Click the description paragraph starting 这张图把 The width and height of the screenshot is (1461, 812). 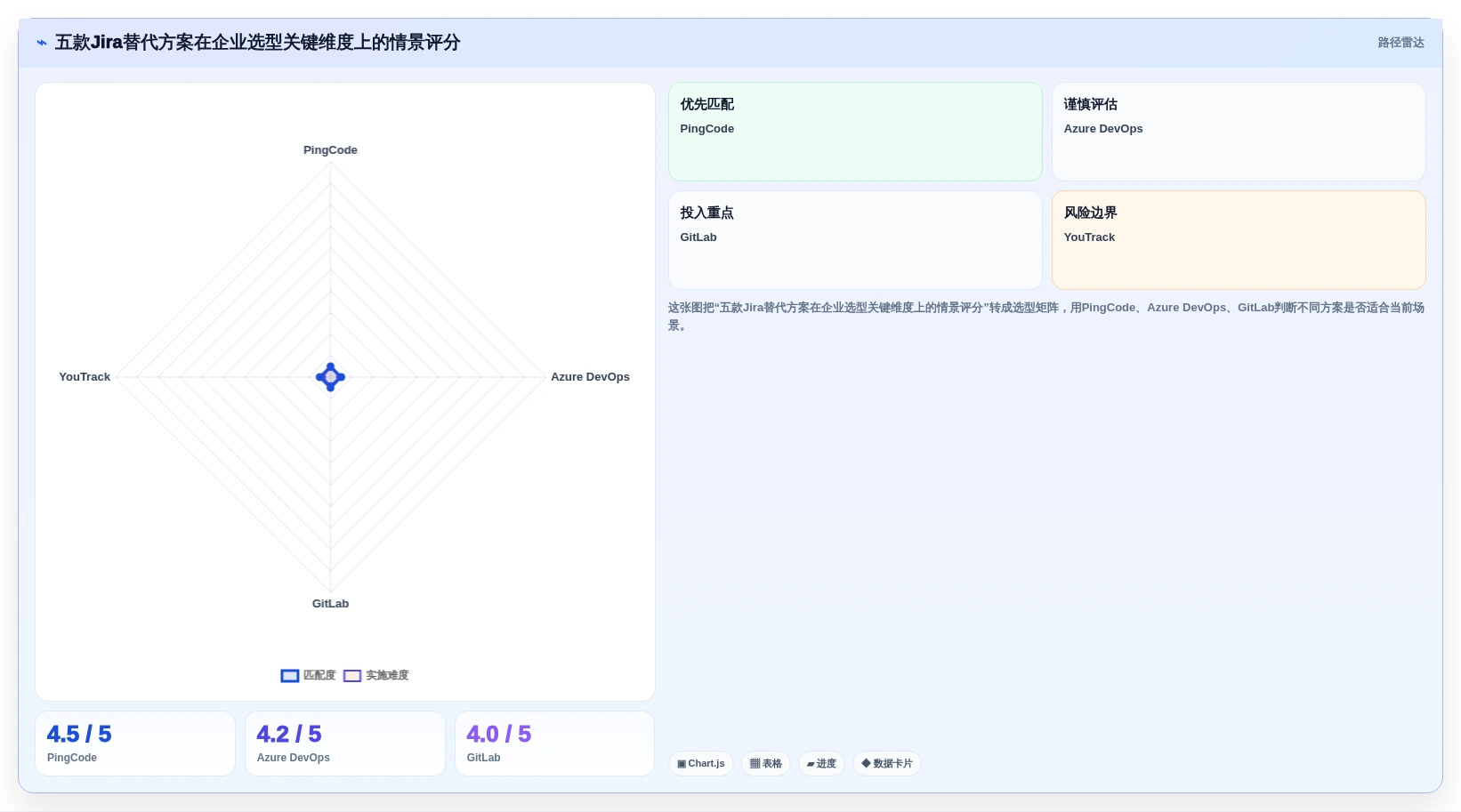point(1046,317)
